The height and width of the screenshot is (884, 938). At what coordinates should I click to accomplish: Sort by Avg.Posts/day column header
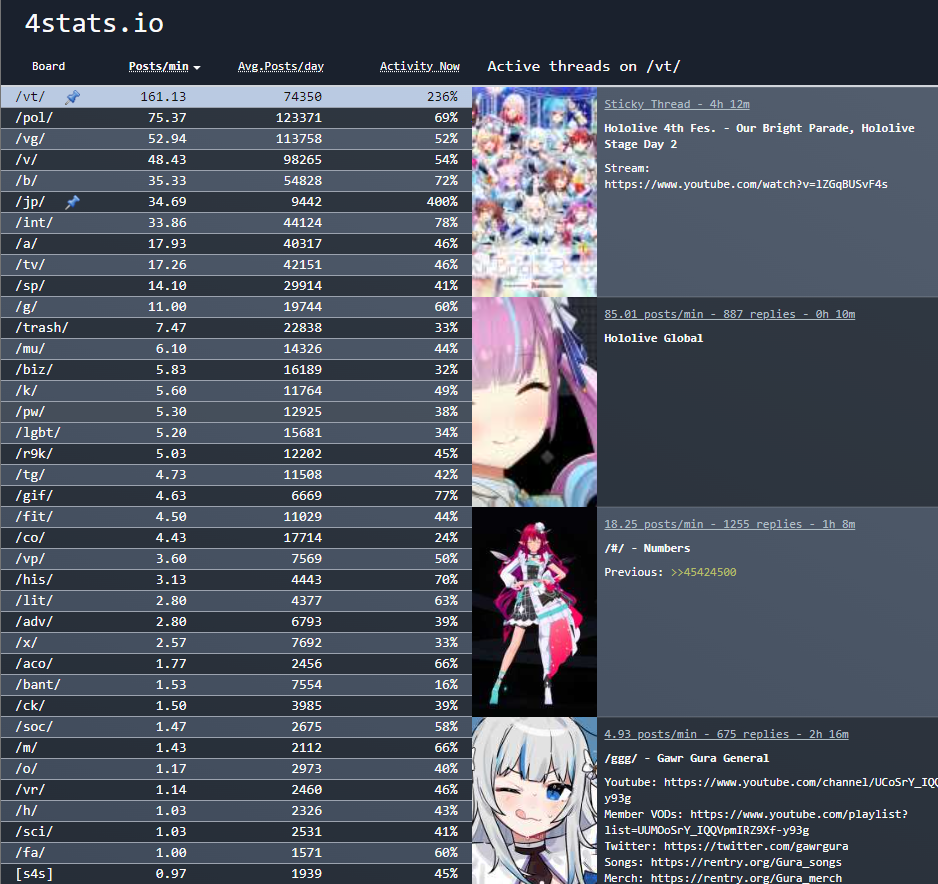coord(281,66)
